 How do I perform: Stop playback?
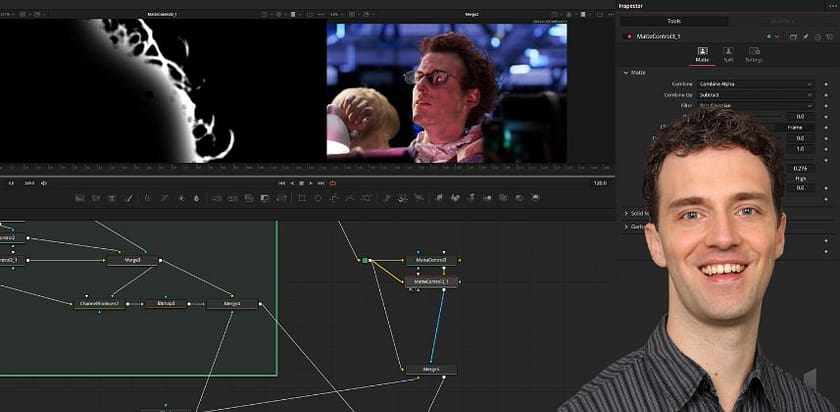(x=302, y=183)
